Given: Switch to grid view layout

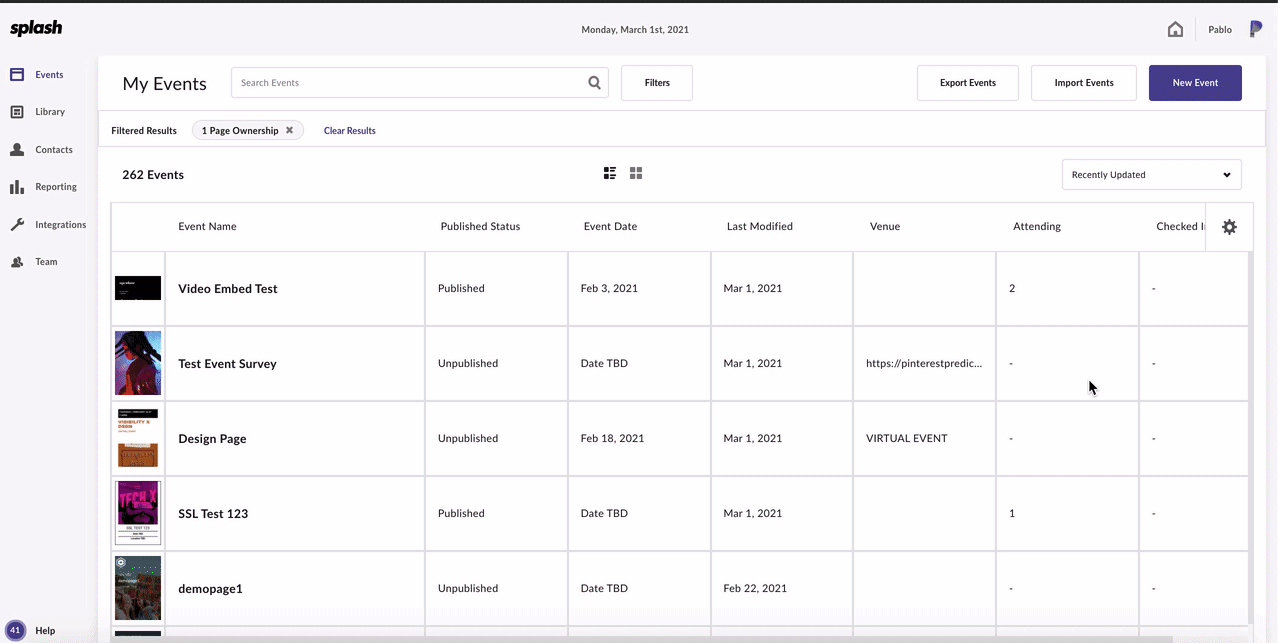Looking at the screenshot, I should pos(636,173).
